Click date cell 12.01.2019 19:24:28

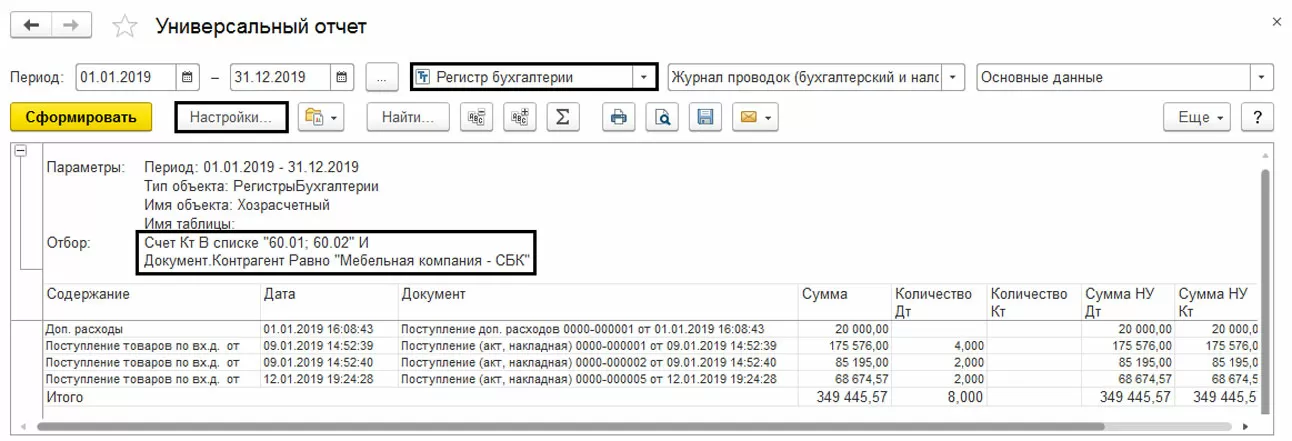(x=329, y=379)
